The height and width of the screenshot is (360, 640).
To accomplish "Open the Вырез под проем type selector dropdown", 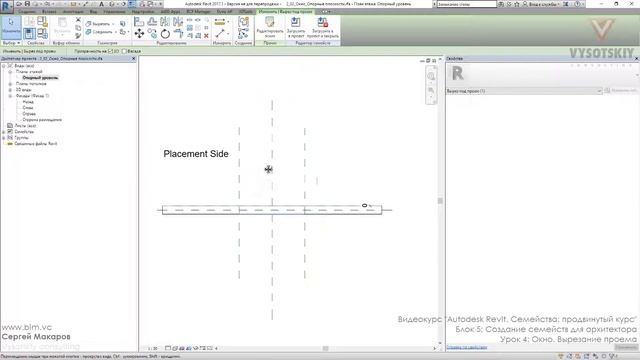I will click(524, 91).
